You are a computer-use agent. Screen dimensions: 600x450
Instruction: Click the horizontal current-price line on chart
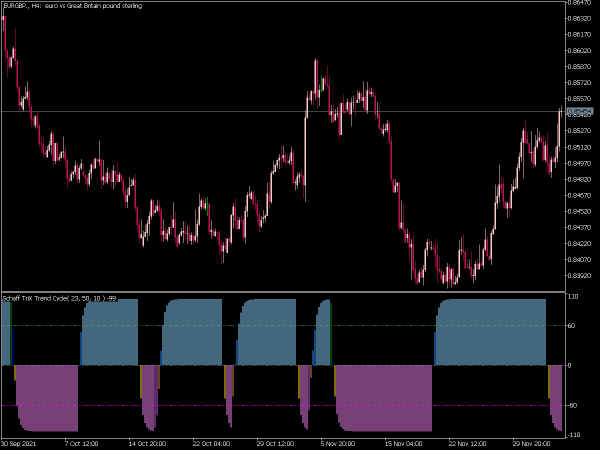pos(283,111)
